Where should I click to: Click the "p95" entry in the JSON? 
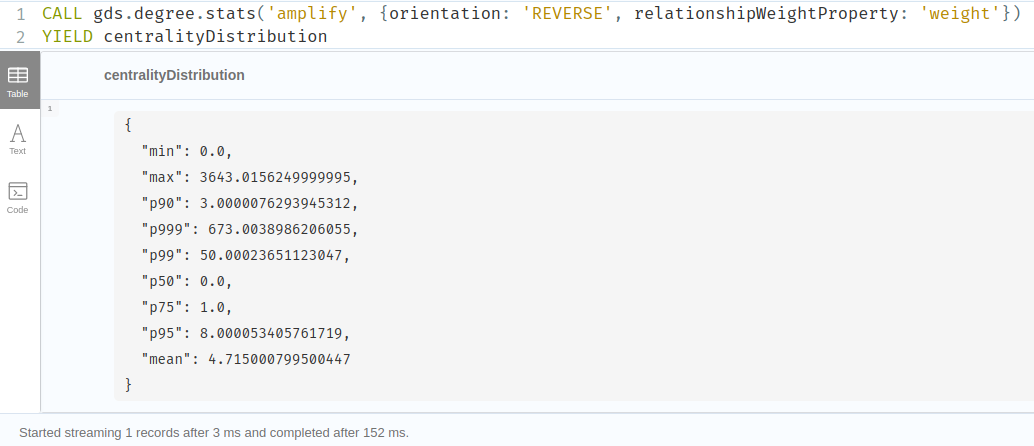[x=246, y=333]
